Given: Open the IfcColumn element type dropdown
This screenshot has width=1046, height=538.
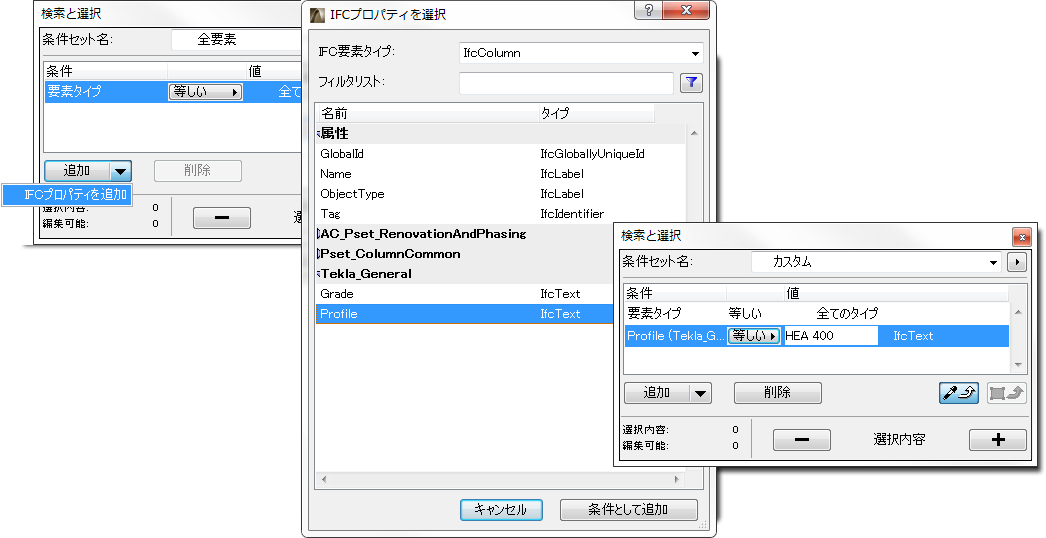Looking at the screenshot, I should point(695,53).
